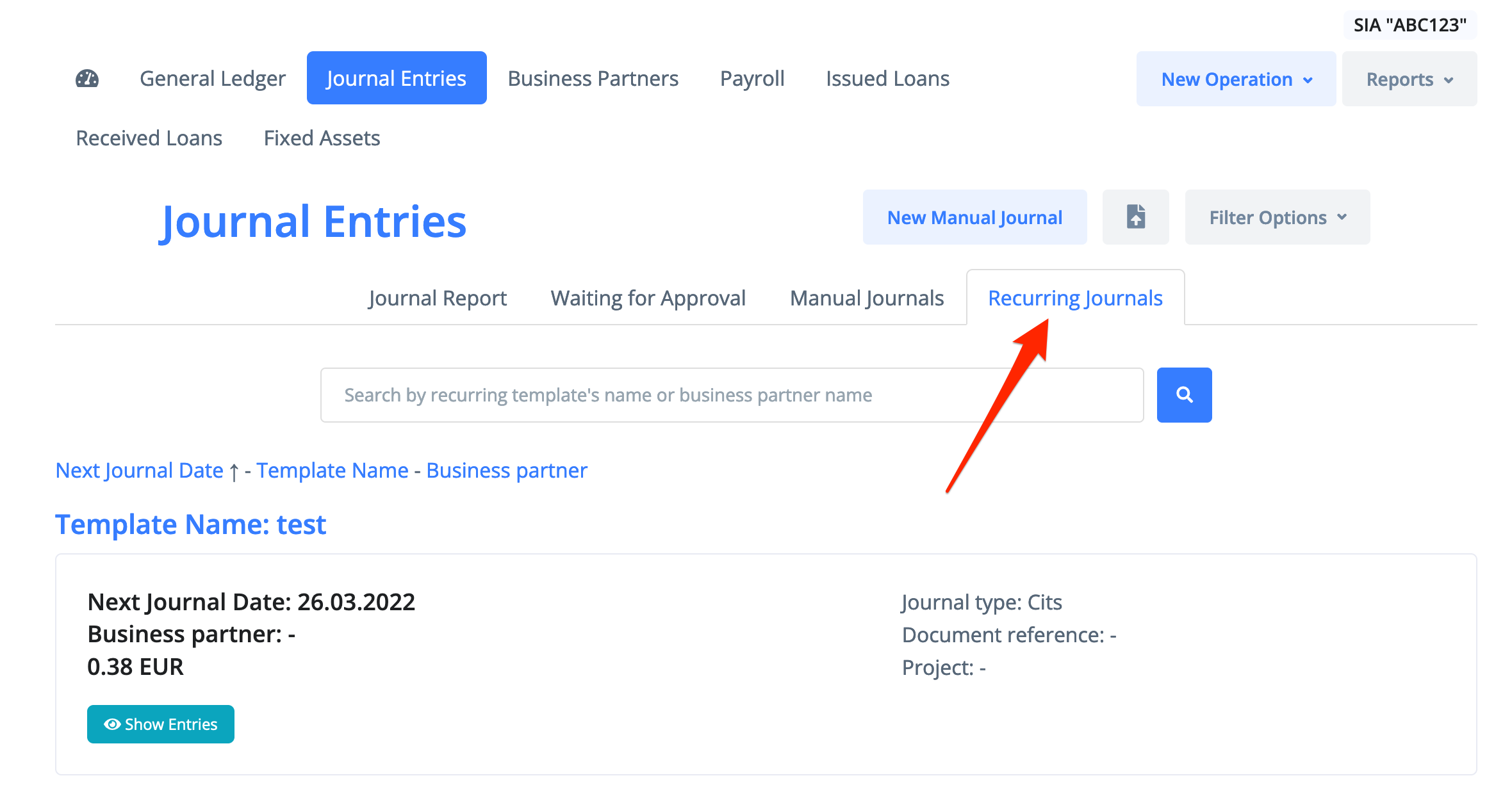Open the Fixed Assets section

coord(322,138)
